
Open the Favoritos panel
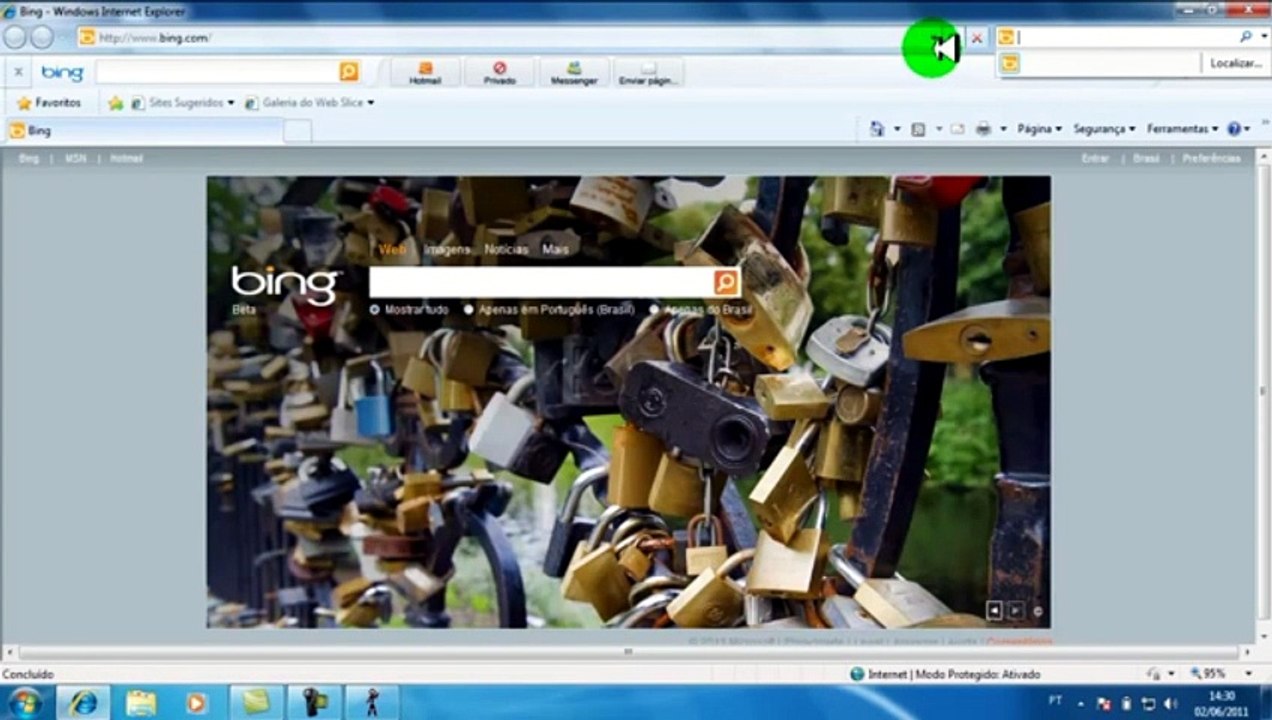[x=48, y=102]
